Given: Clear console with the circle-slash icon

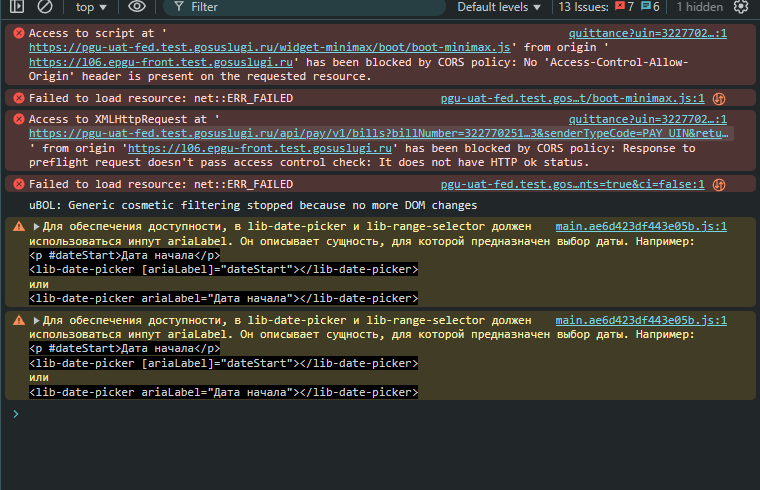Looking at the screenshot, I should [x=45, y=6].
